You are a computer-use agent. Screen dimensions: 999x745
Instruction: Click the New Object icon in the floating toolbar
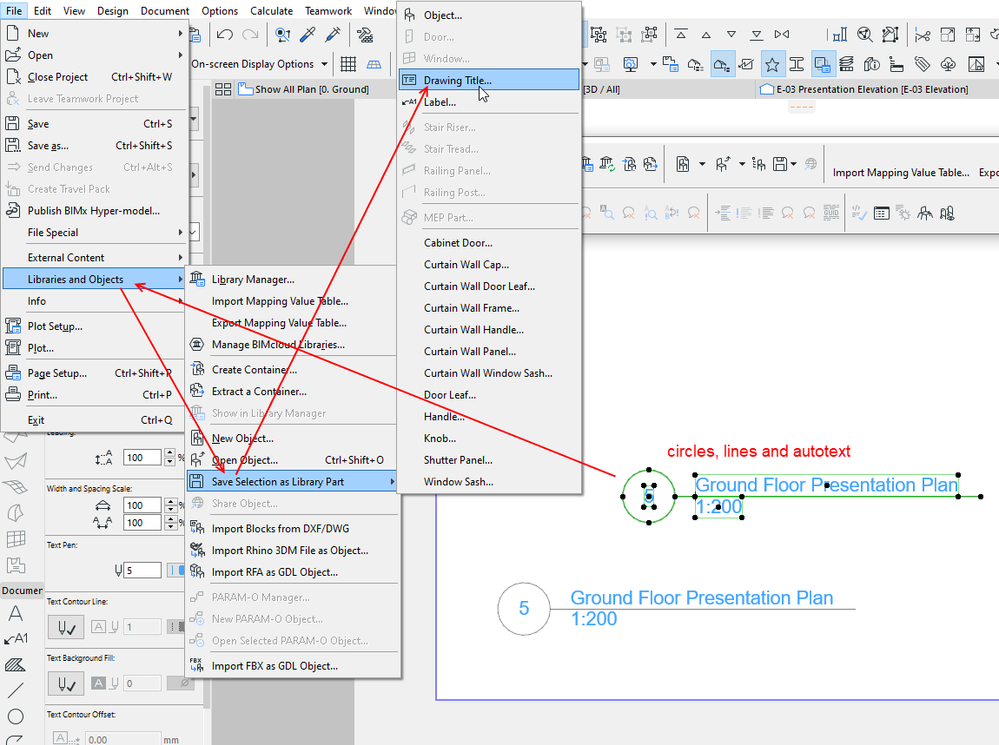click(682, 164)
